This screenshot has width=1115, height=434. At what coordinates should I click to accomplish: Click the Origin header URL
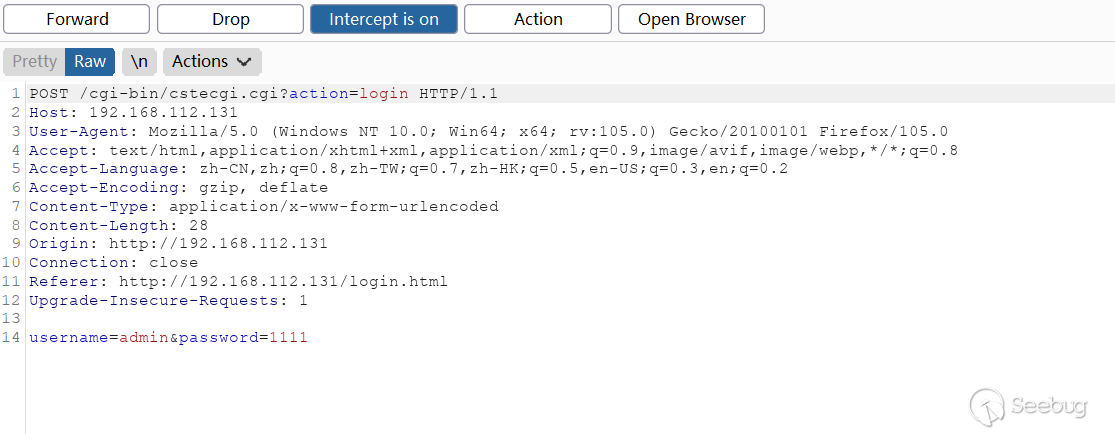coord(218,244)
